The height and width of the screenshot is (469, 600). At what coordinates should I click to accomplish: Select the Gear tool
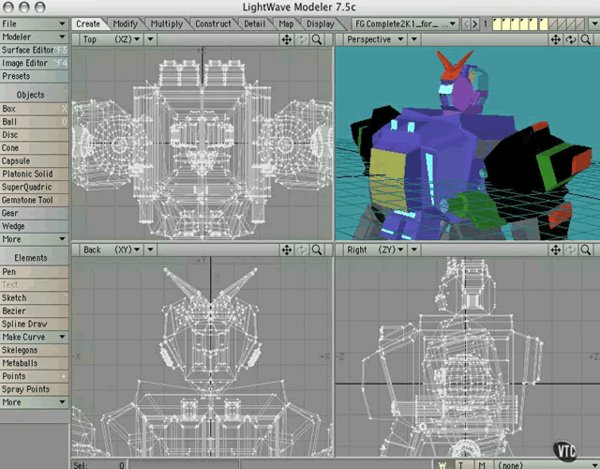pos(34,213)
